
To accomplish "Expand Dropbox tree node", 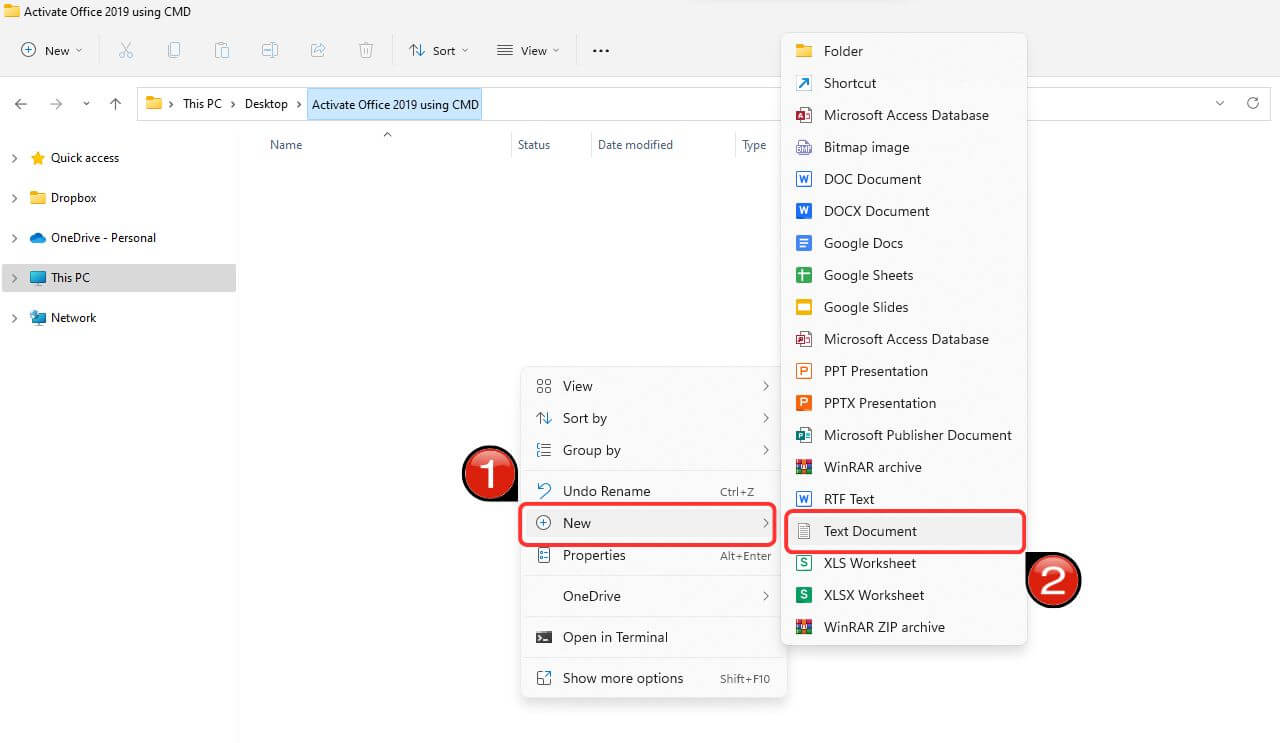I will point(14,198).
